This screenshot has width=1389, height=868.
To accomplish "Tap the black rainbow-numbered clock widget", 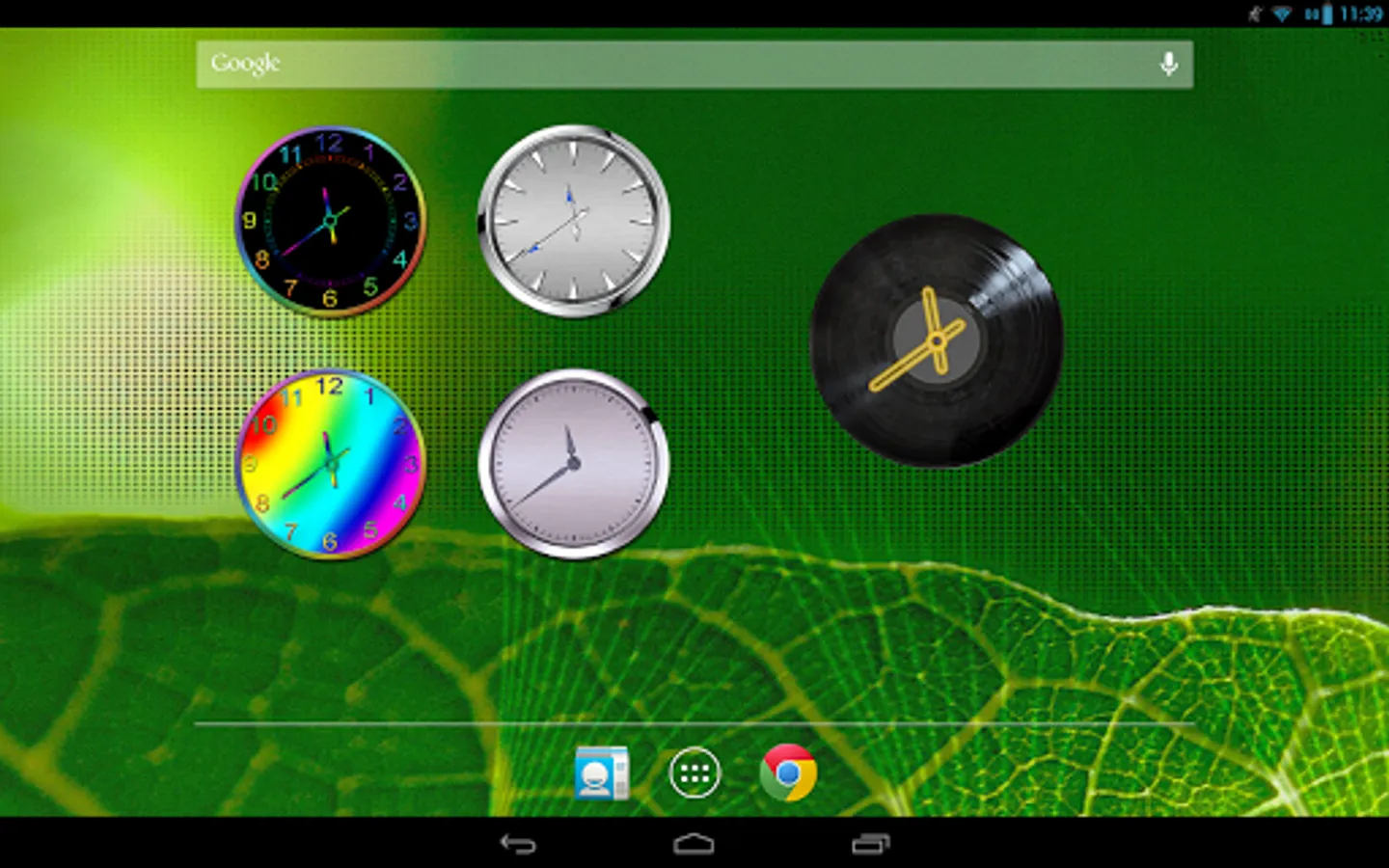I will coord(330,222).
